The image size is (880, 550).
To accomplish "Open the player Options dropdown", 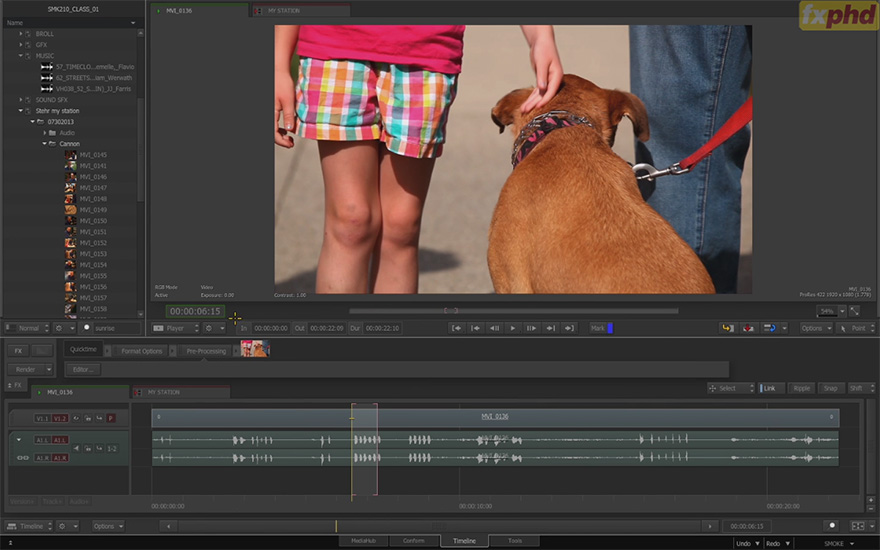I will [x=816, y=328].
